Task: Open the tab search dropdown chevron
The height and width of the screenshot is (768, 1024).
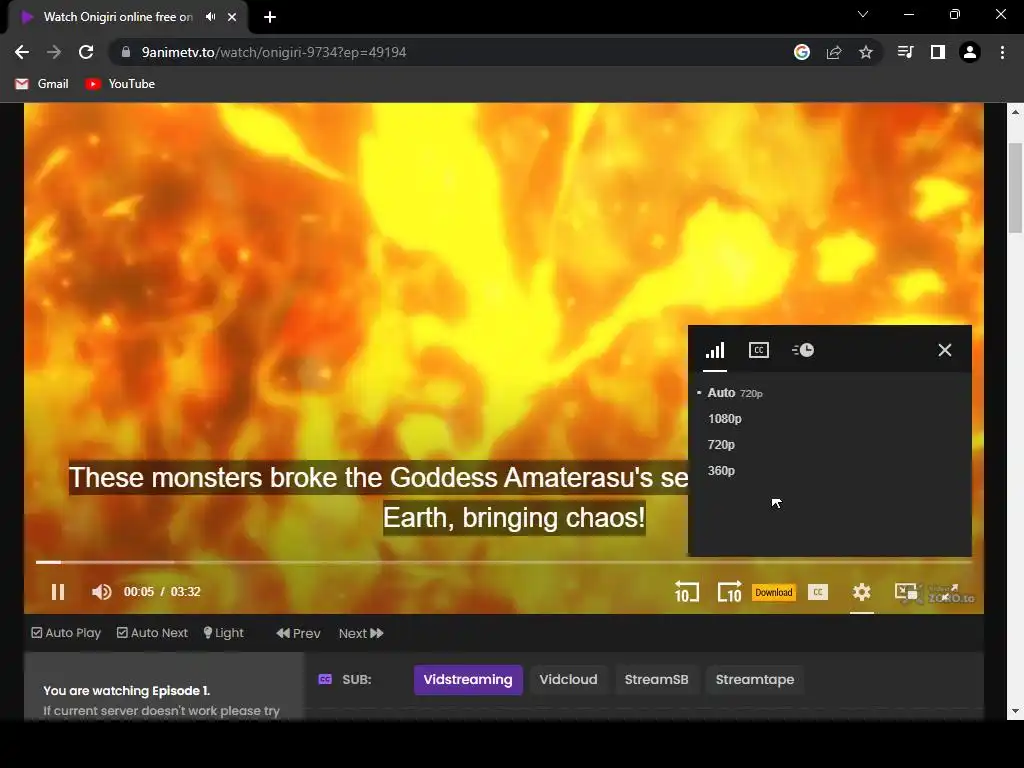Action: (x=863, y=14)
